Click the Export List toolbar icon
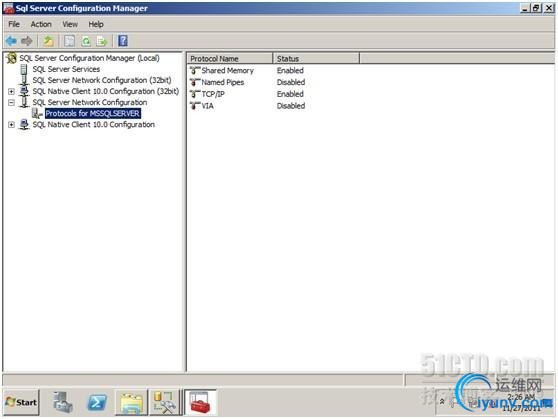 (102, 41)
